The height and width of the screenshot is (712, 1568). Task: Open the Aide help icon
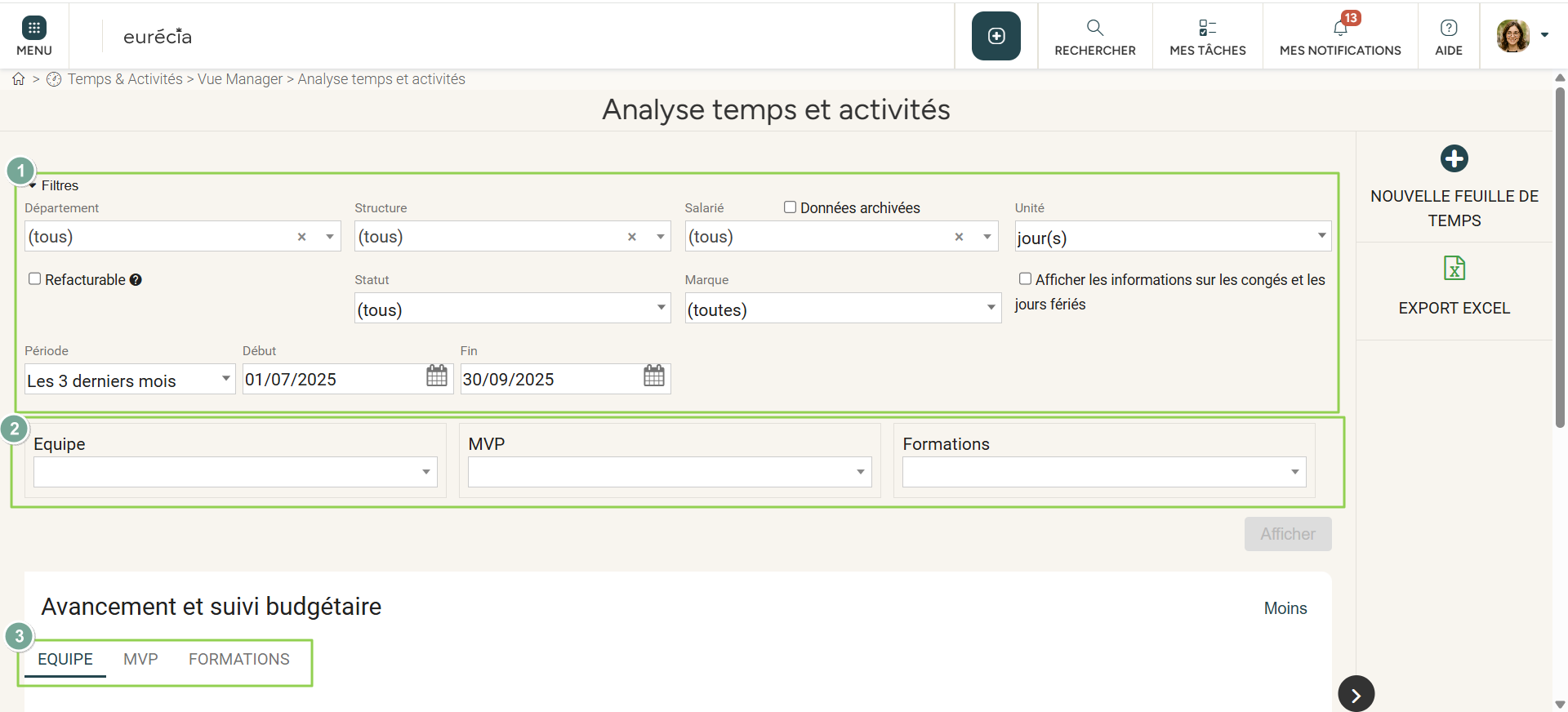pyautogui.click(x=1448, y=29)
